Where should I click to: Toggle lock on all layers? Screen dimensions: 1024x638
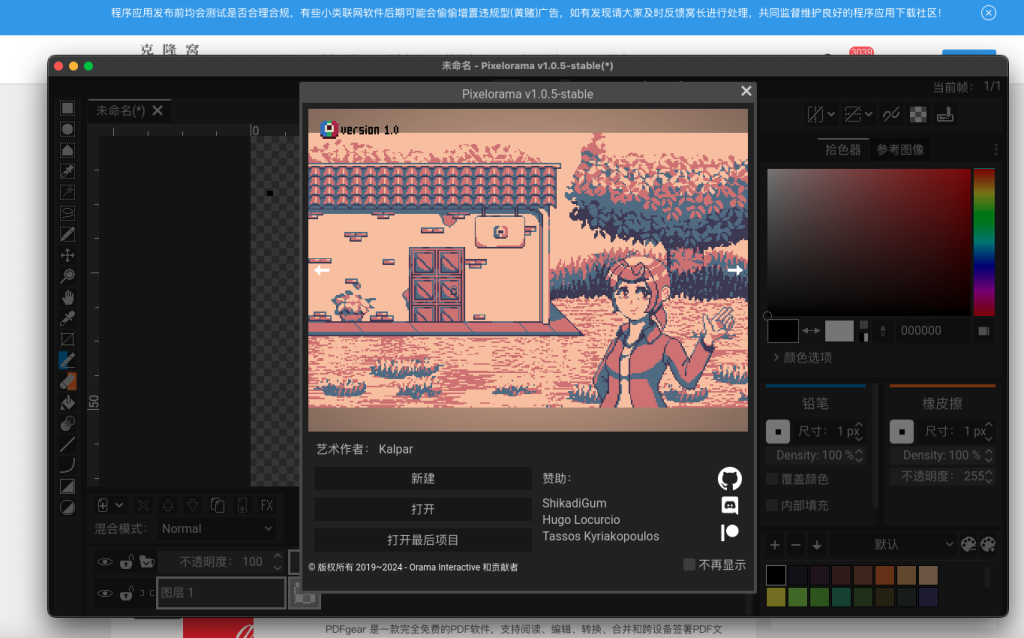[x=127, y=562]
